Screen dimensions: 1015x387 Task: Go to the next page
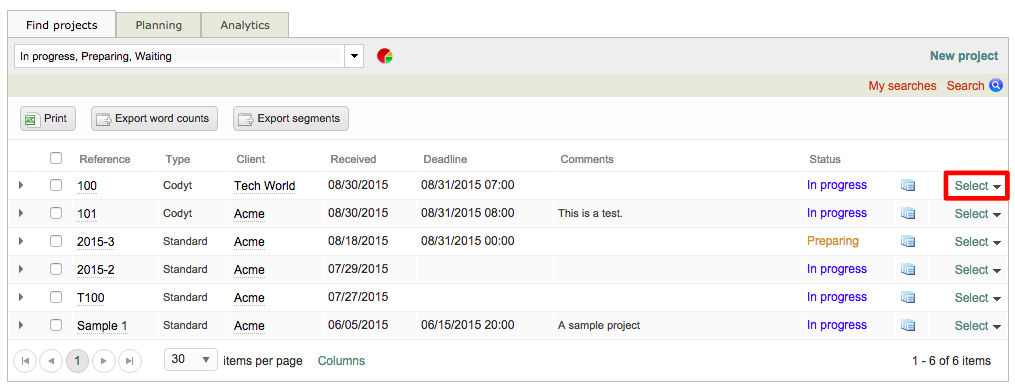tap(104, 360)
